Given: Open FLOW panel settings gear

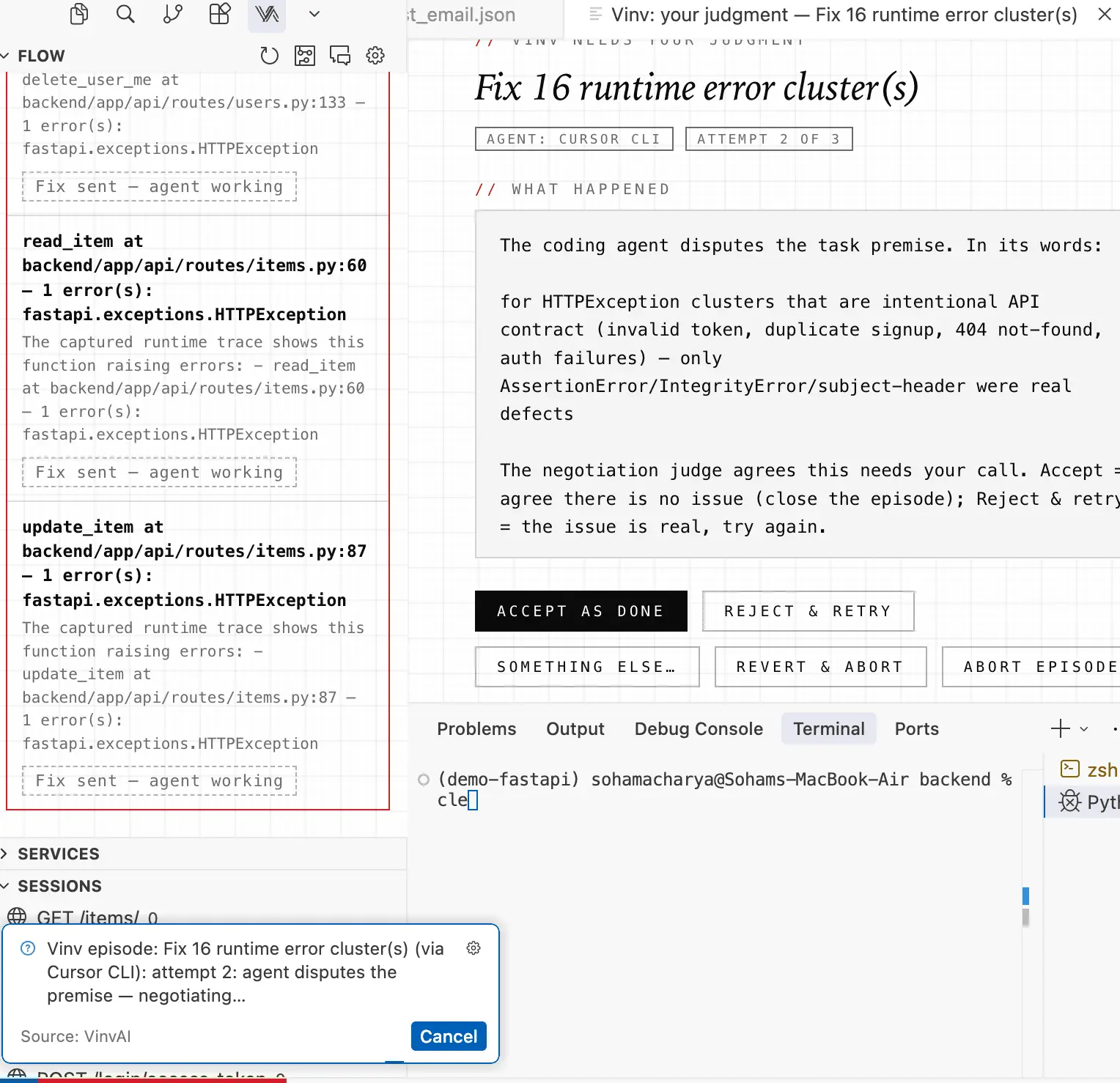Looking at the screenshot, I should tap(375, 56).
